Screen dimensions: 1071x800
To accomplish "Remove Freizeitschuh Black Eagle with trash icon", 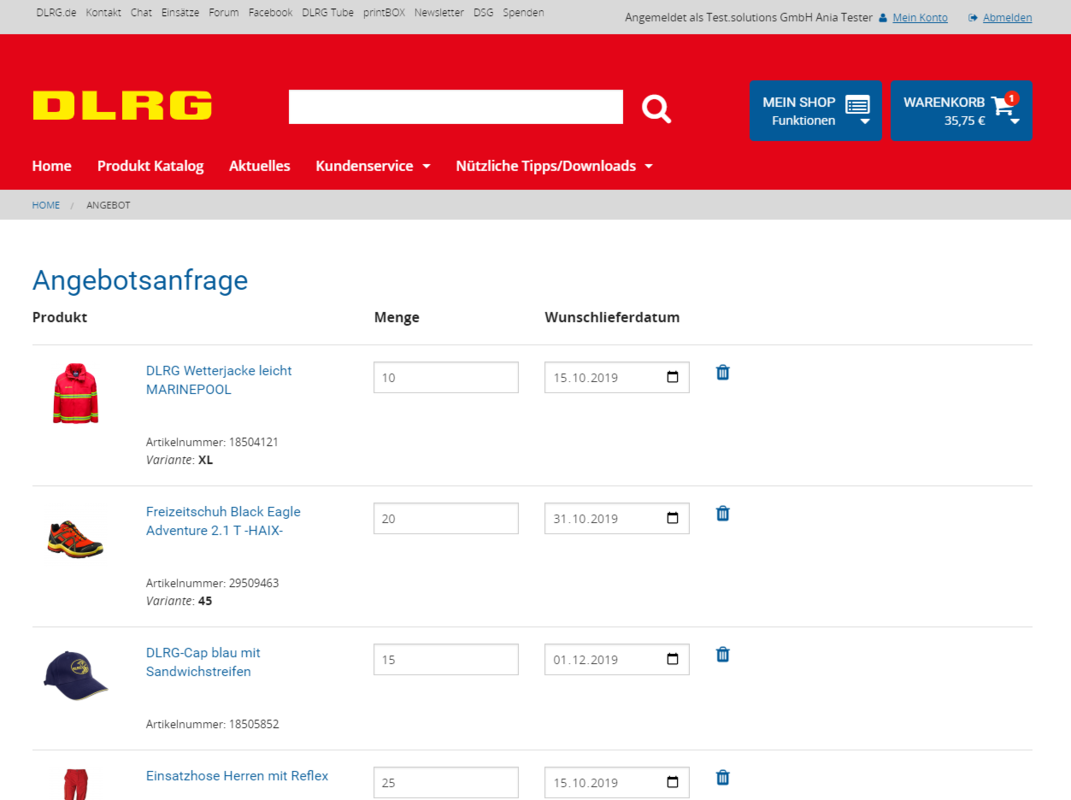I will [723, 513].
